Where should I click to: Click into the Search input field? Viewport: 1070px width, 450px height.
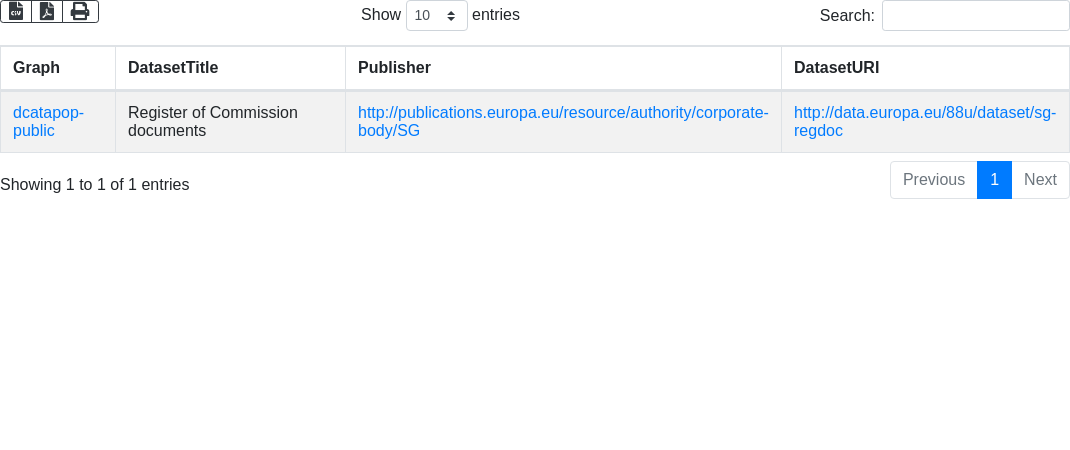975,16
